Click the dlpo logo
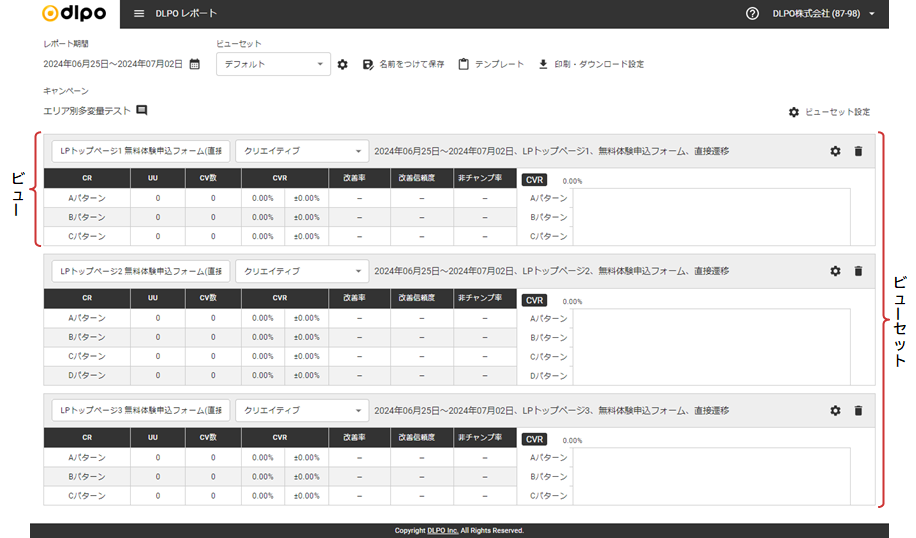This screenshot has width=916, height=538. [74, 13]
